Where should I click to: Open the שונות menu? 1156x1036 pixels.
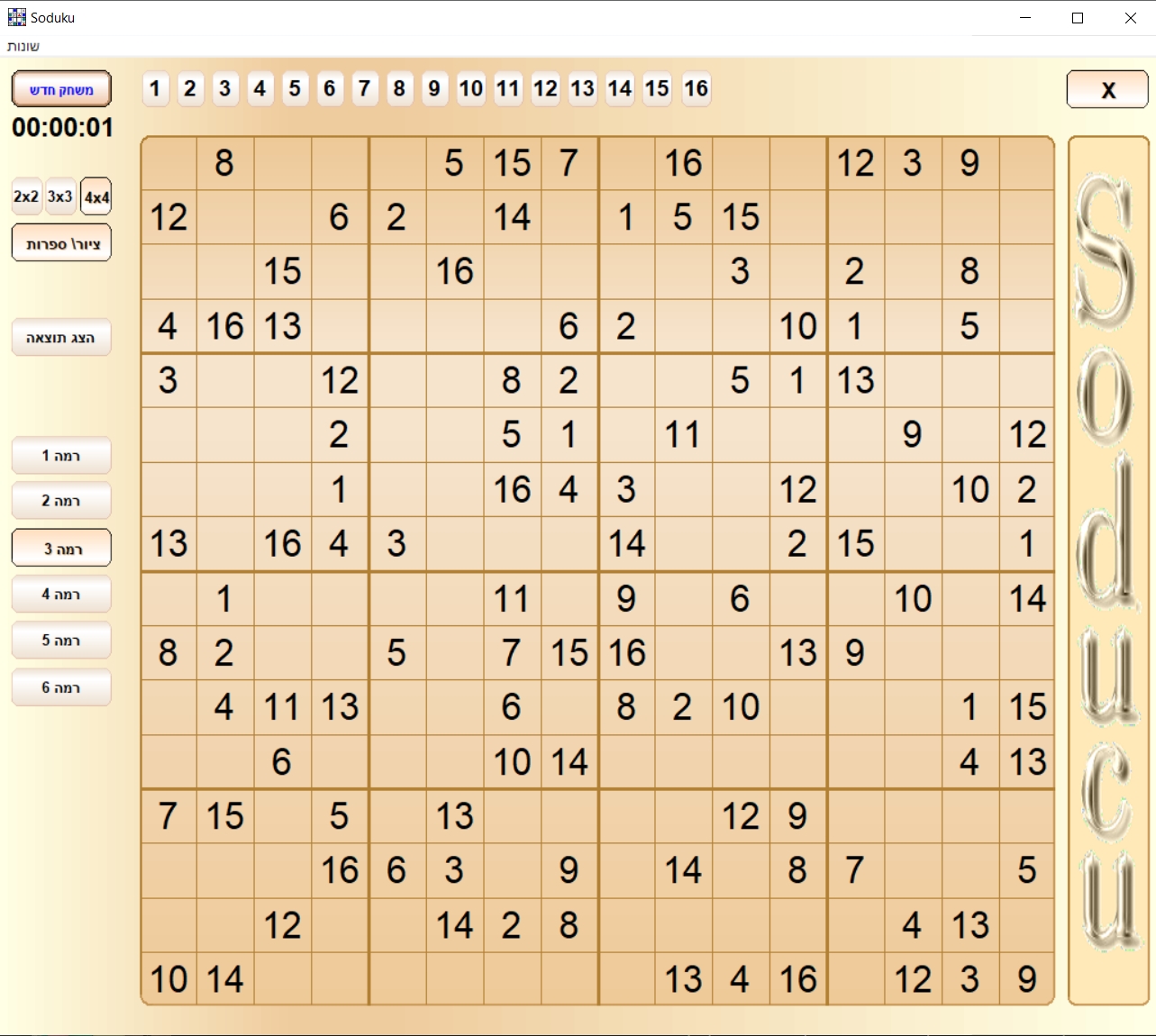click(x=23, y=46)
